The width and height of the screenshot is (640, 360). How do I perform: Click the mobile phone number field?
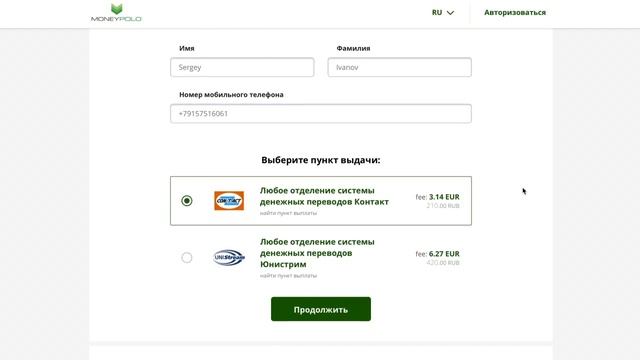[321, 113]
